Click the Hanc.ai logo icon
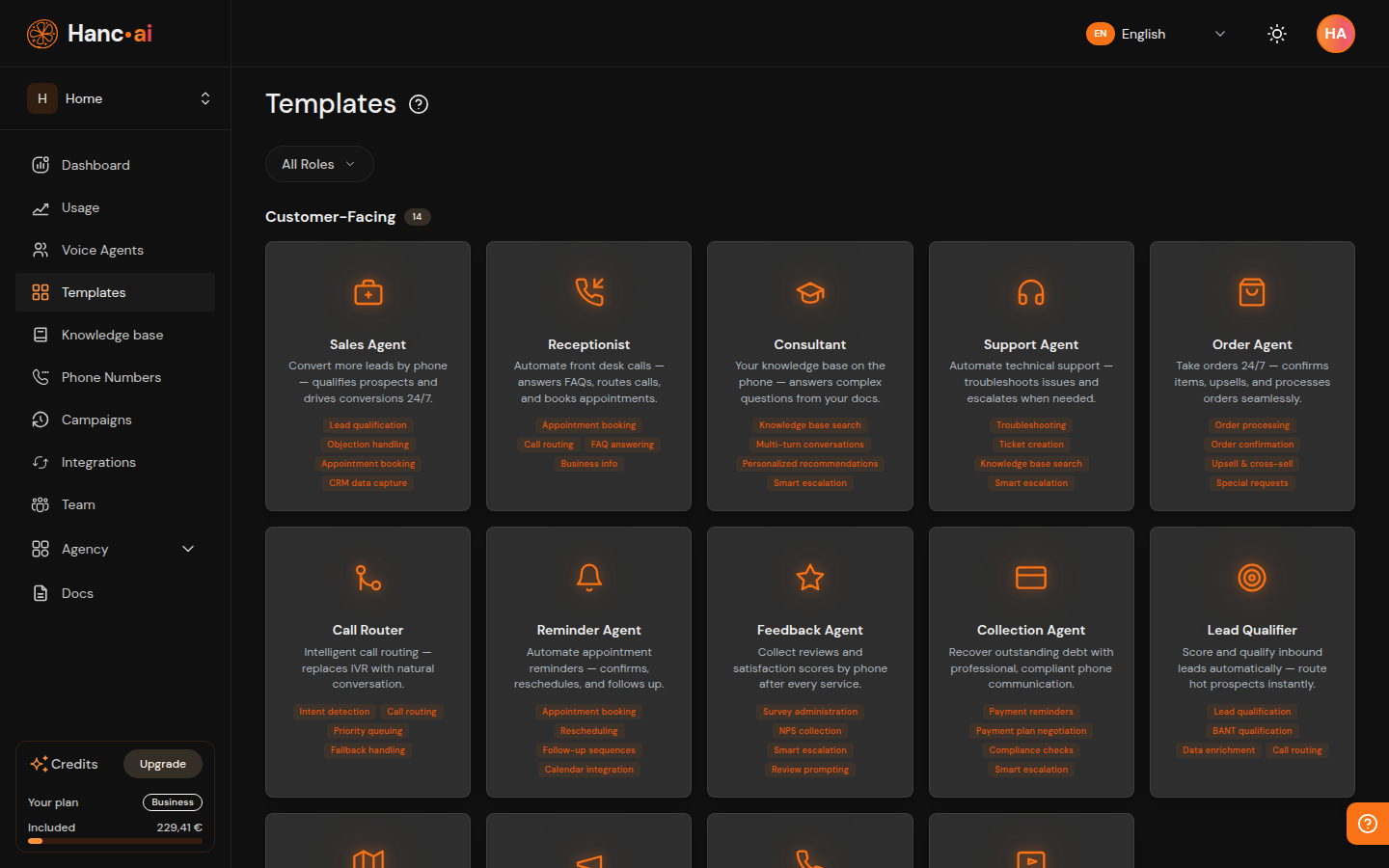 [41, 33]
